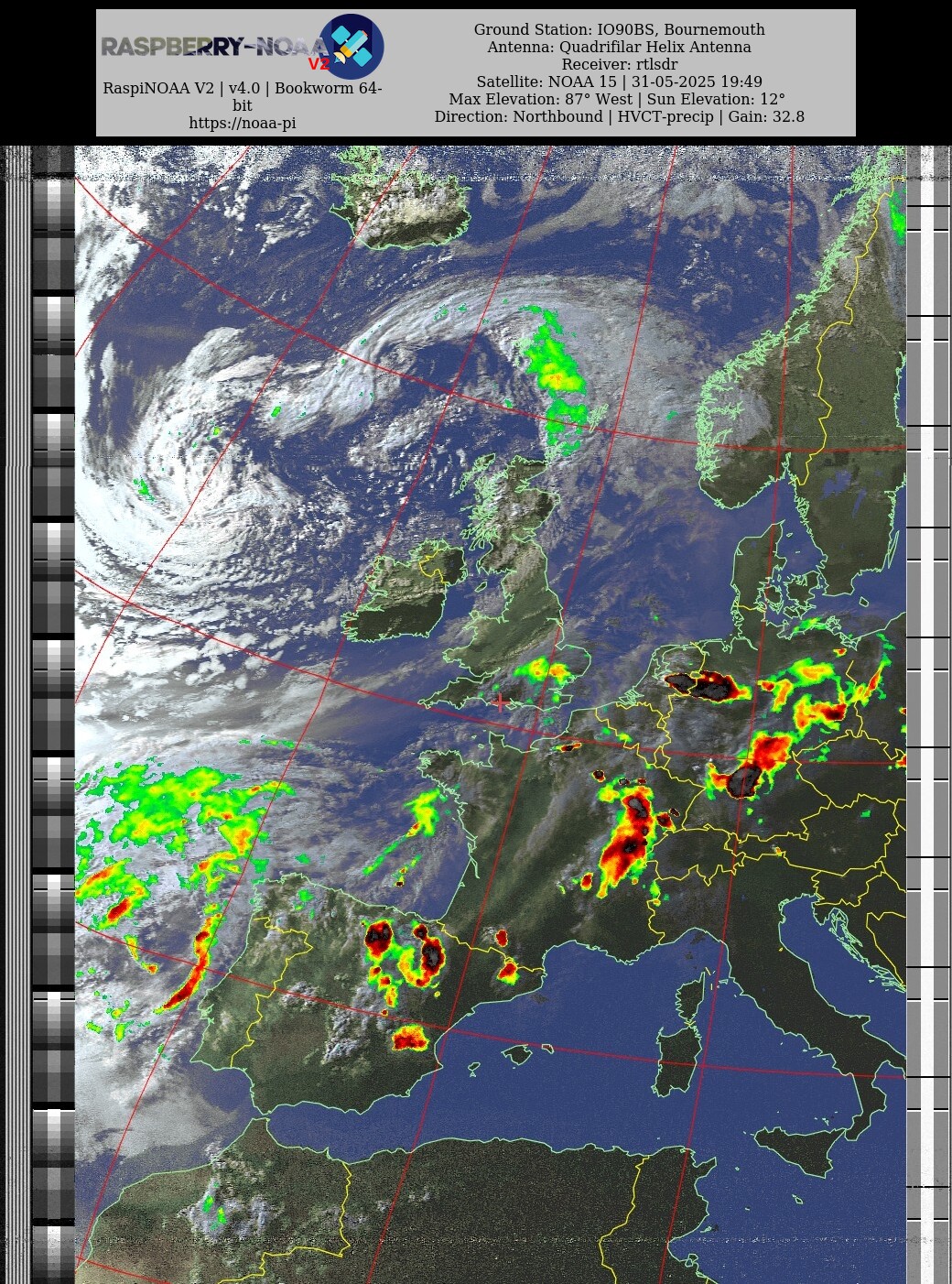The height and width of the screenshot is (1284, 952).
Task: Click the round satellite logo icon
Action: [x=352, y=46]
